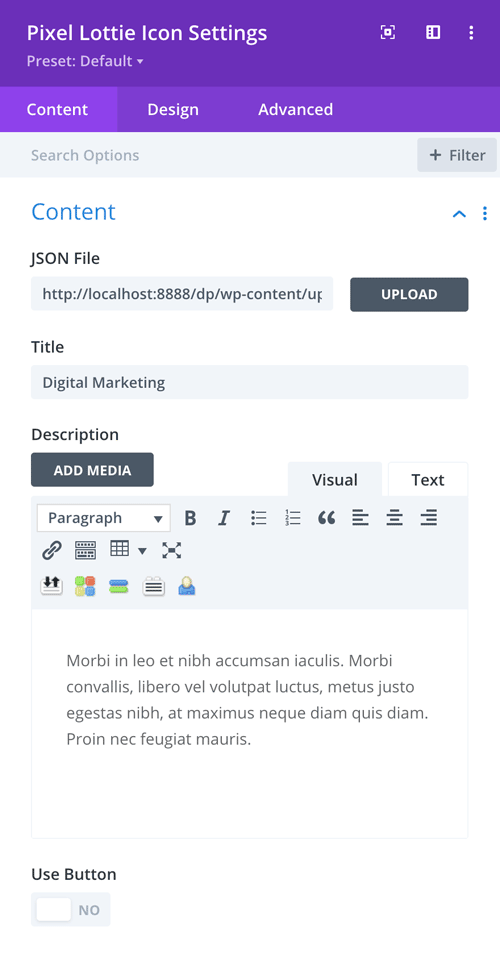Toggle bold formatting in editor
Image resolution: width=500 pixels, height=958 pixels.
tap(190, 518)
